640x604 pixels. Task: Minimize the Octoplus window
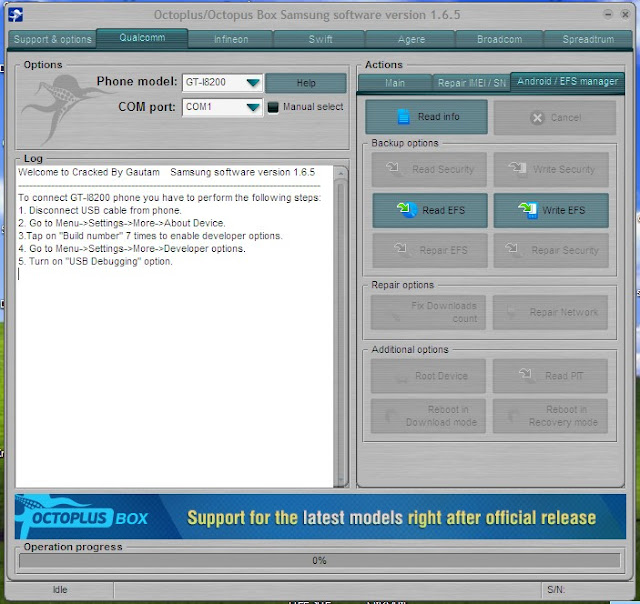tap(608, 14)
